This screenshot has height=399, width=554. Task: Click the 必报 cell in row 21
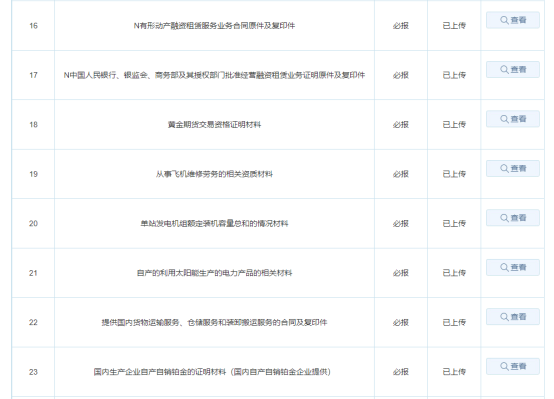pos(401,273)
